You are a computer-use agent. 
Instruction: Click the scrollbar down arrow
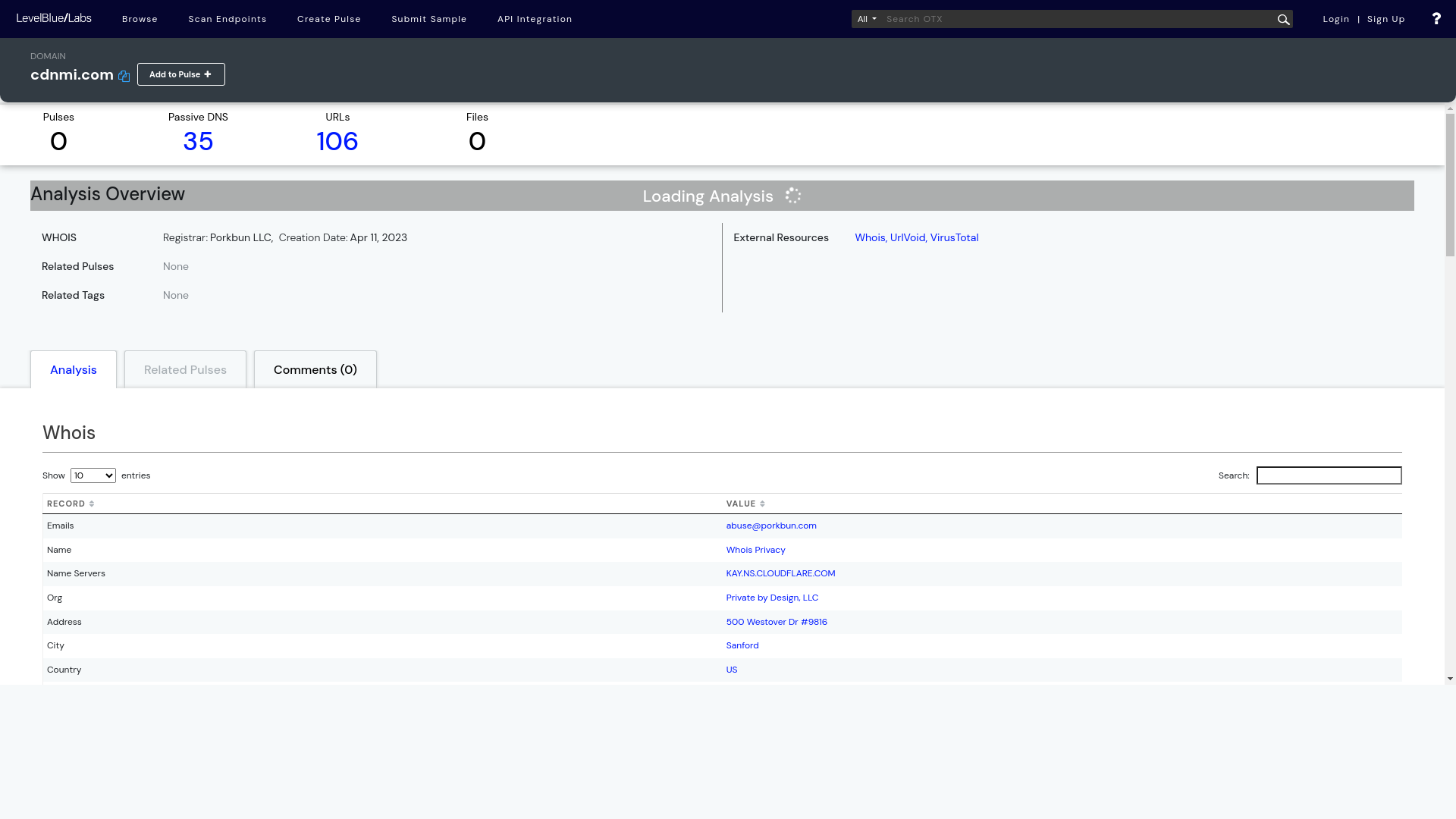click(x=1450, y=679)
